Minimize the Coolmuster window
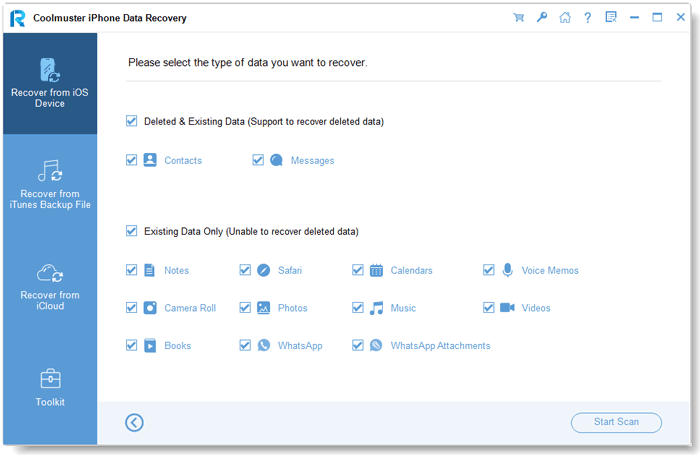The height and width of the screenshot is (455, 700). (634, 17)
